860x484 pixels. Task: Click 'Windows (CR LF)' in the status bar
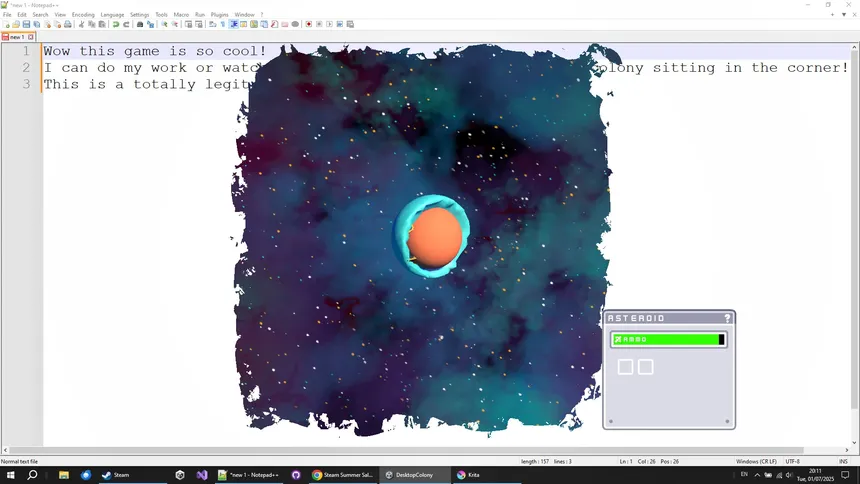[756, 462]
